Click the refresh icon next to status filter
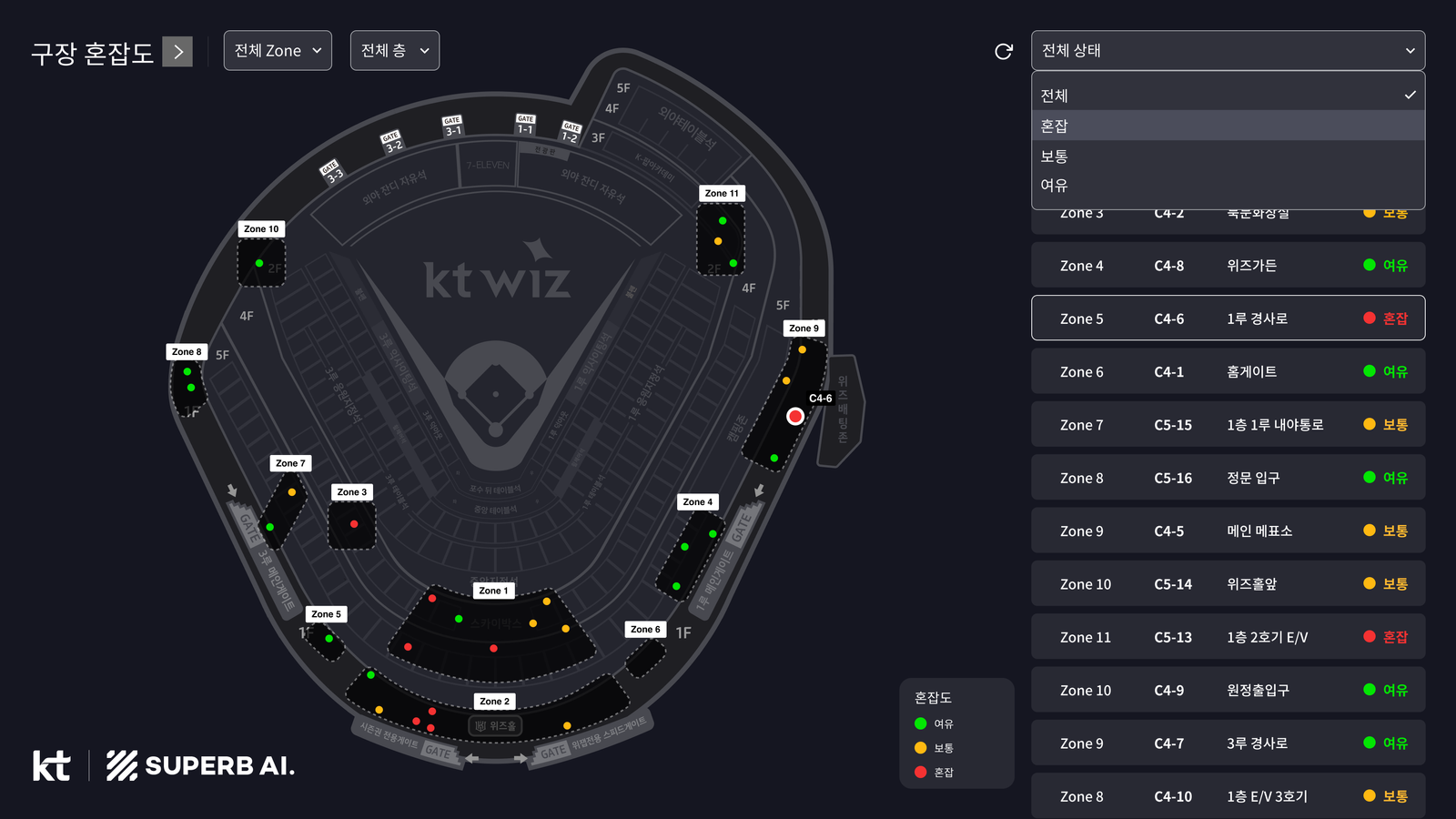This screenshot has height=819, width=1456. pos(1004,52)
